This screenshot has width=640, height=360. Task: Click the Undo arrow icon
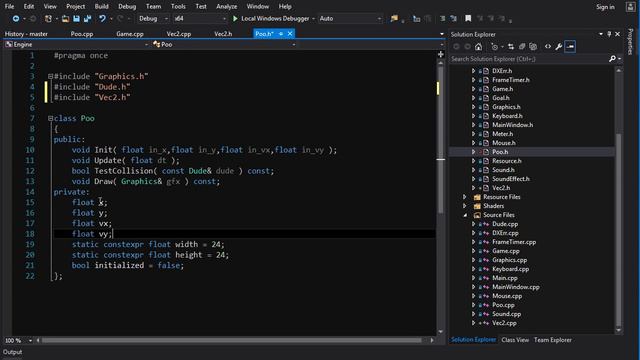102,19
